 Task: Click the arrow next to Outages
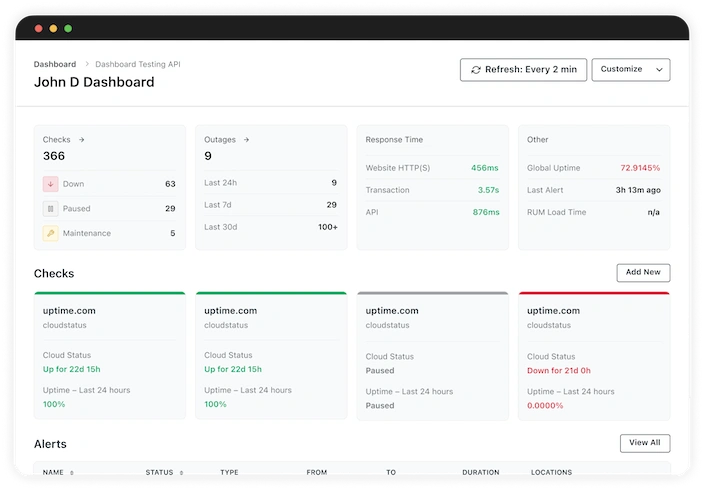(246, 140)
